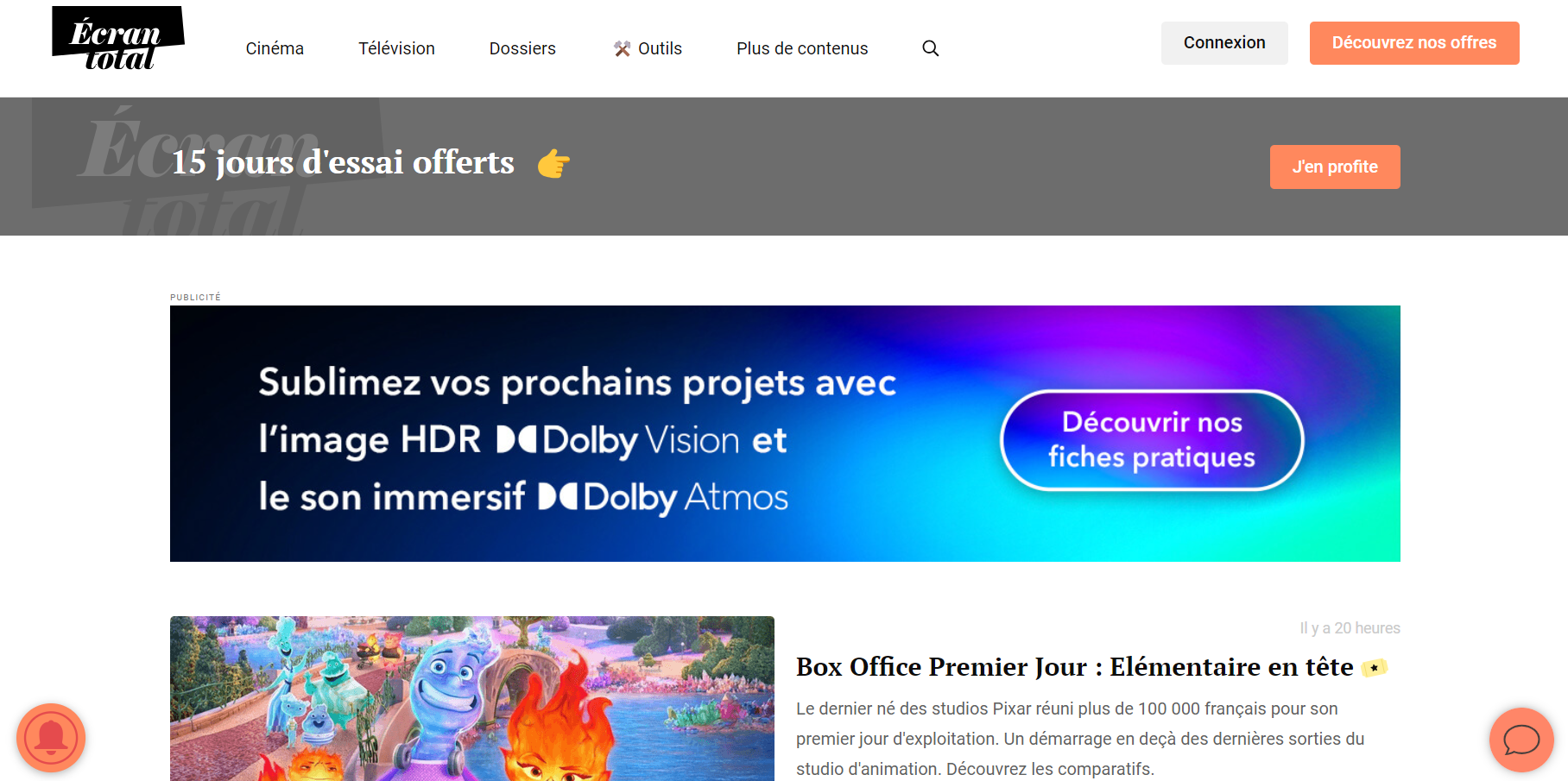The height and width of the screenshot is (781, 1568).
Task: Click the J'en profite button
Action: tap(1335, 167)
